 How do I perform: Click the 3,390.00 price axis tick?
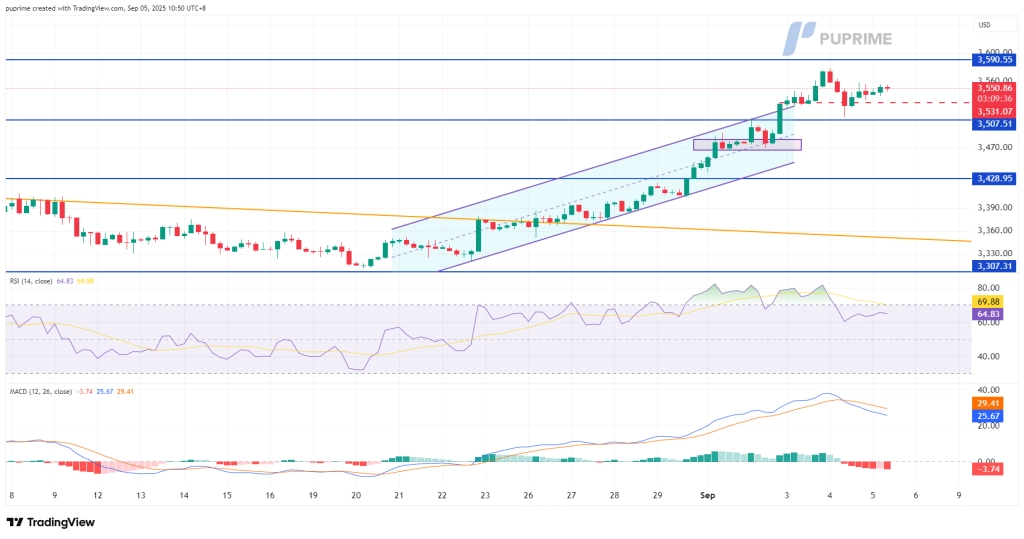(x=995, y=207)
